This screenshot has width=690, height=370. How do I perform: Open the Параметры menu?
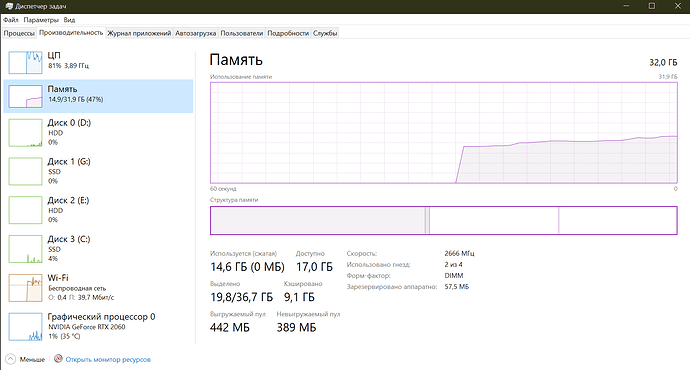pyautogui.click(x=41, y=20)
